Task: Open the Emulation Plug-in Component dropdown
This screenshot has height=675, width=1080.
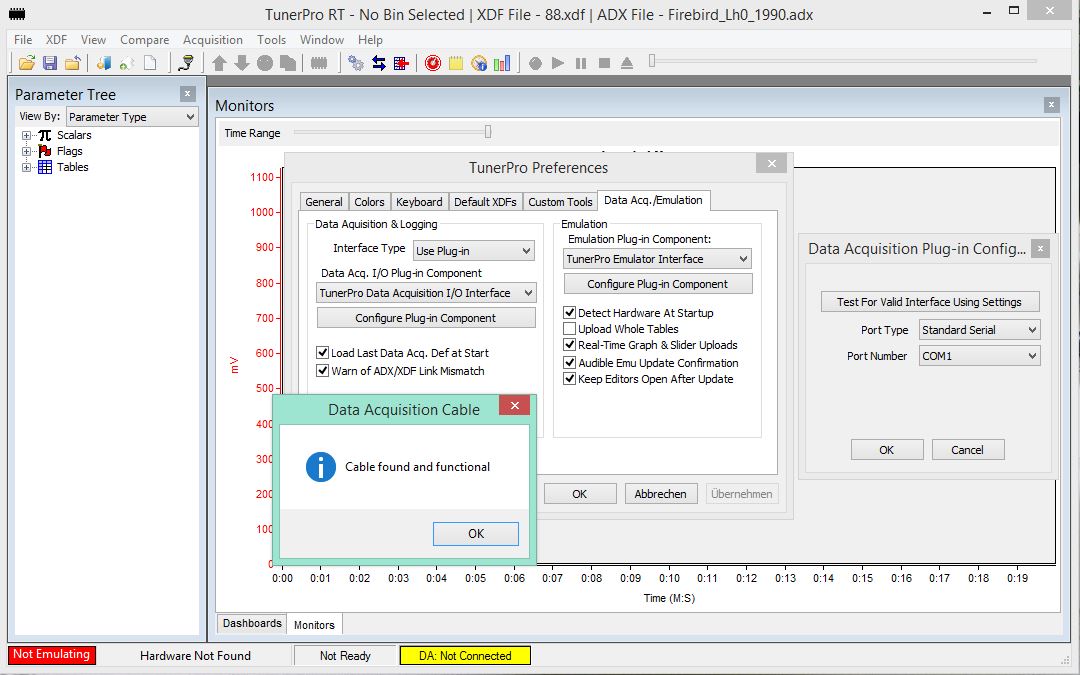Action: [657, 259]
